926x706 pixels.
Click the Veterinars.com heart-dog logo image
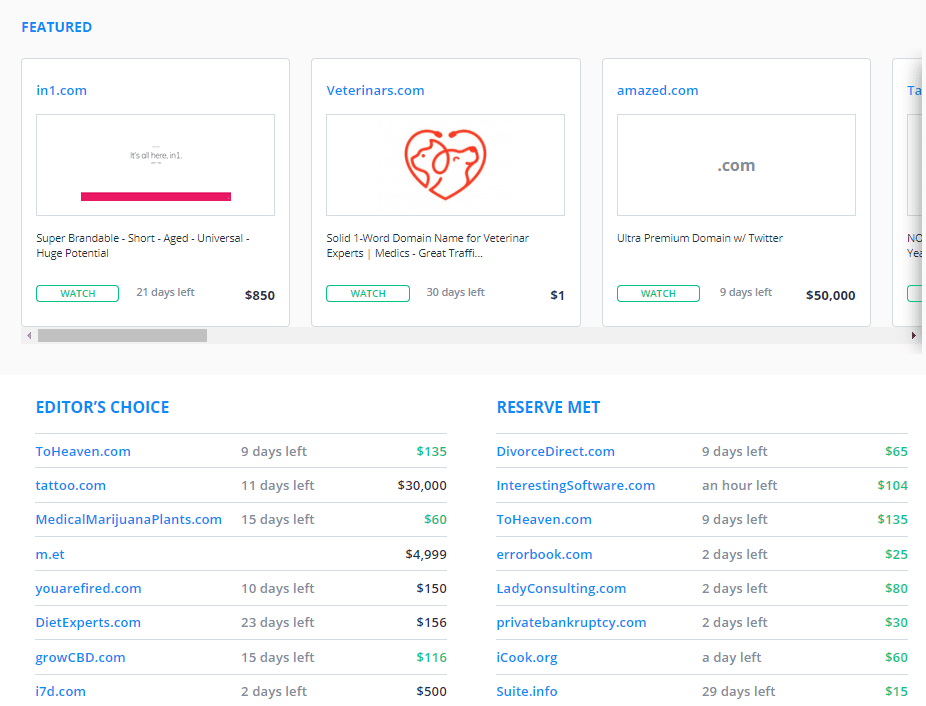[445, 164]
